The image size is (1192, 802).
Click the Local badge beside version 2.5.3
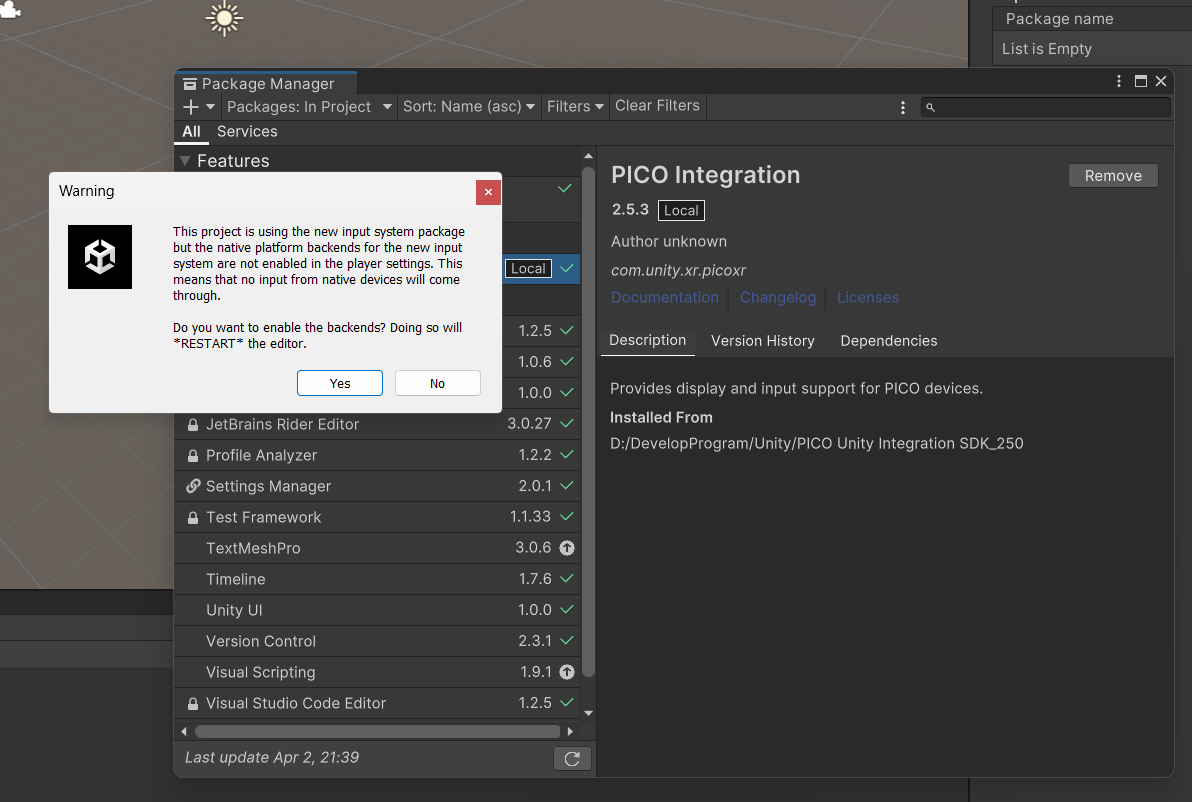coord(681,211)
